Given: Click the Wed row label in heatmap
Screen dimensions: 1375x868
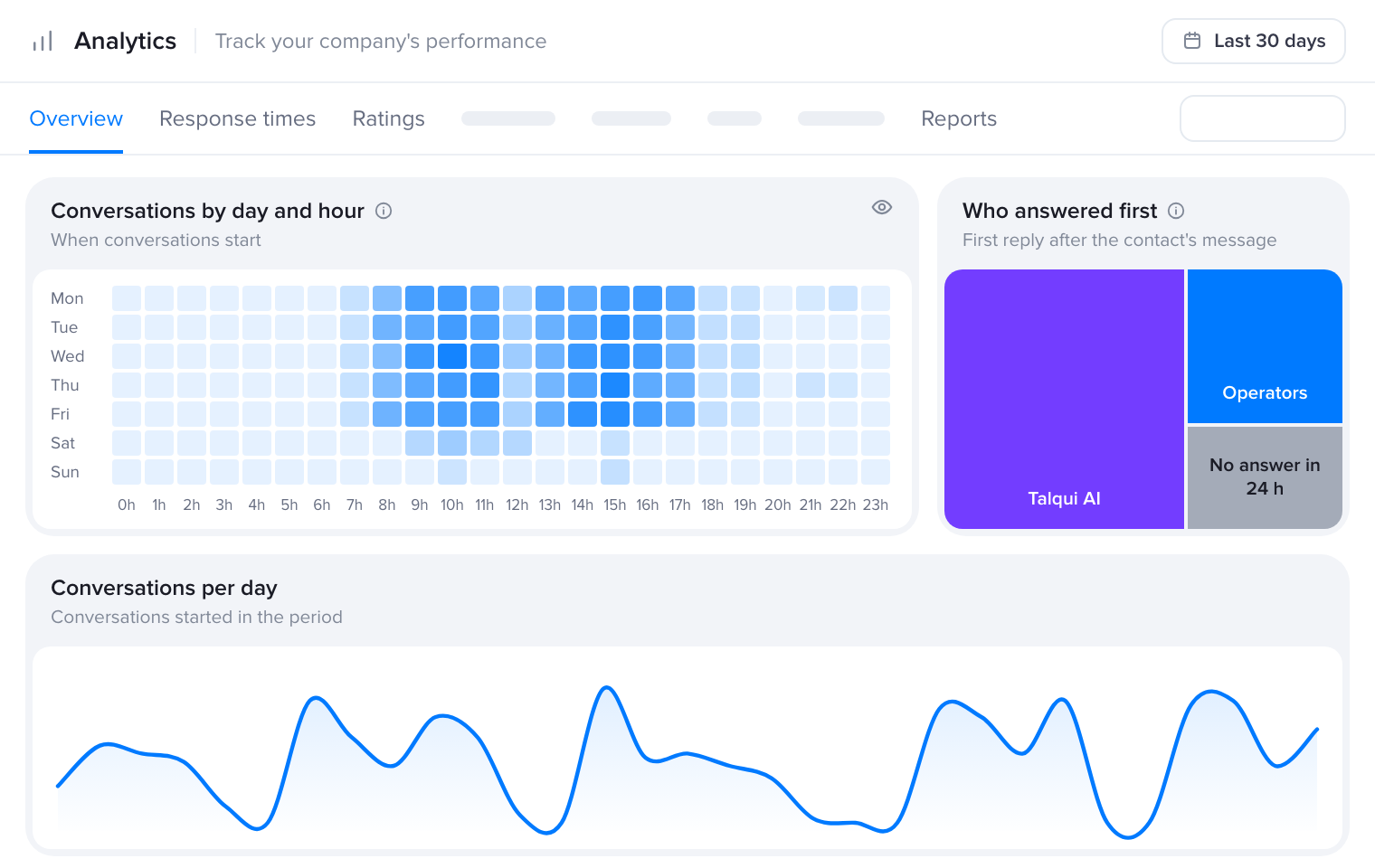Looking at the screenshot, I should tap(67, 356).
